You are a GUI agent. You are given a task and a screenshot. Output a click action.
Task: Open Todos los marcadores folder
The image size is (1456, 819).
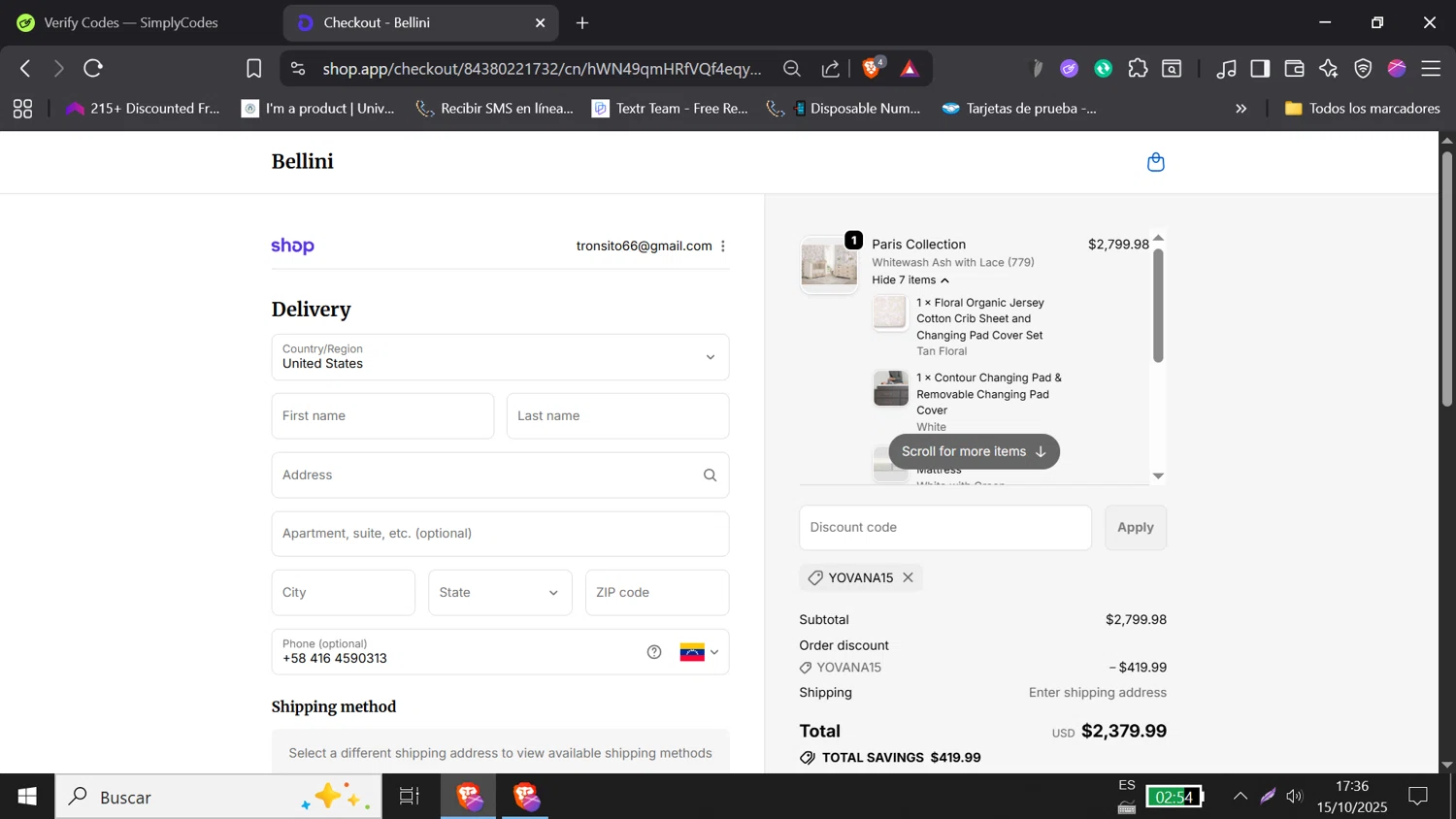(x=1362, y=109)
